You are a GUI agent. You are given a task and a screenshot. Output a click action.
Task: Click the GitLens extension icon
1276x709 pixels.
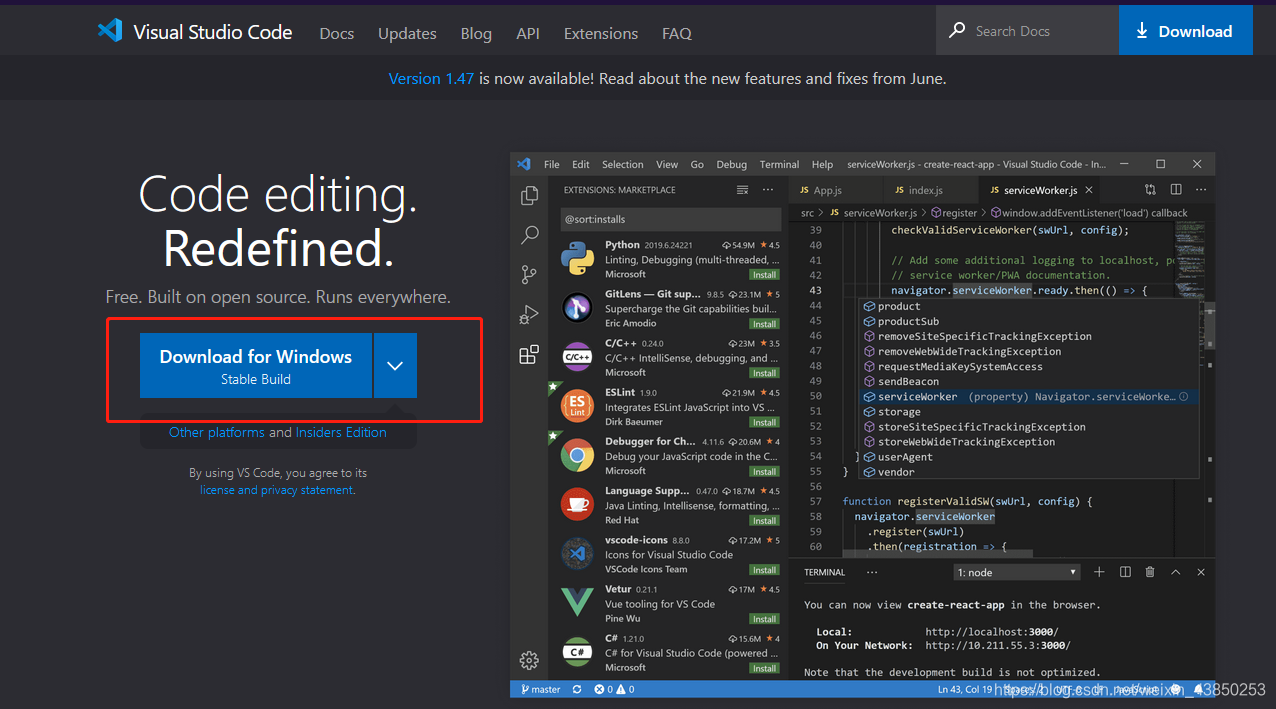point(577,308)
